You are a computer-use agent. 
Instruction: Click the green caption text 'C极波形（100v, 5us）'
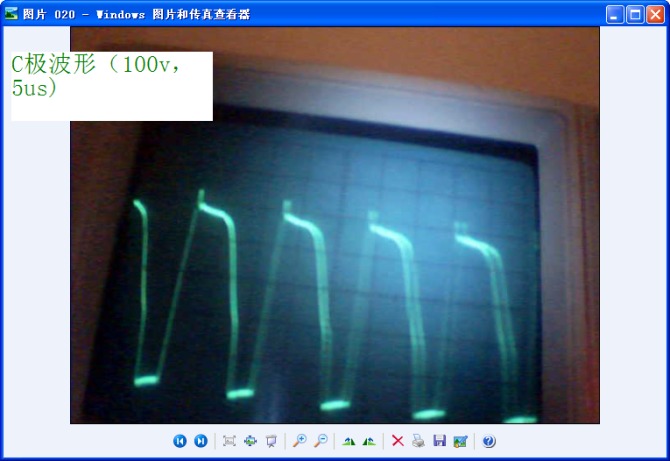click(97, 76)
